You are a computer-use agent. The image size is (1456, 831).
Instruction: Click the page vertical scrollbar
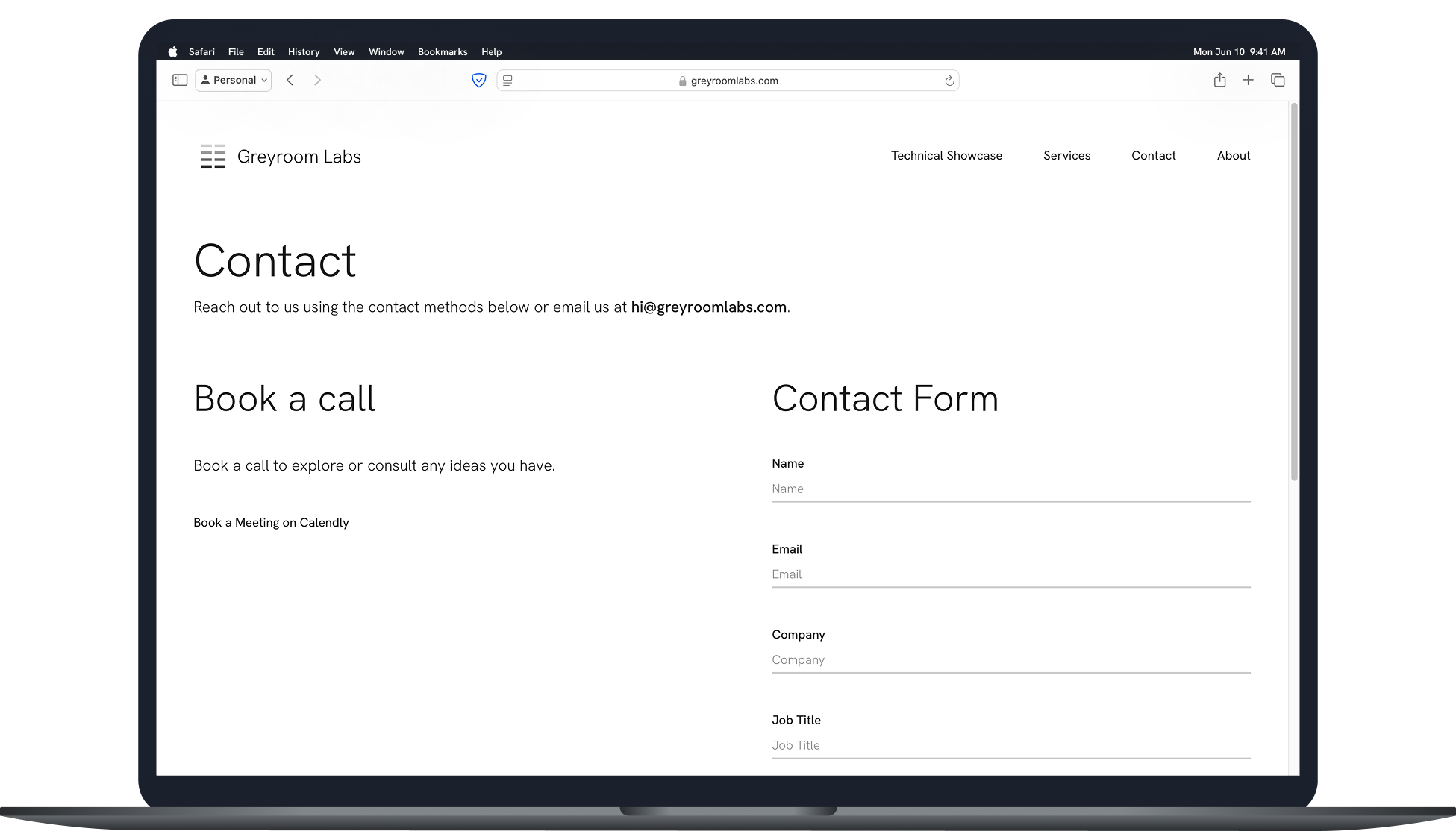click(1294, 292)
